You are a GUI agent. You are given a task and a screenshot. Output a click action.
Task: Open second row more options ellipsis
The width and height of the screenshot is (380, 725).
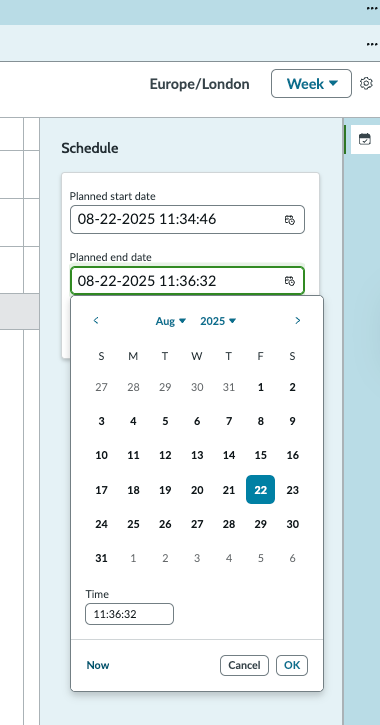click(x=372, y=44)
